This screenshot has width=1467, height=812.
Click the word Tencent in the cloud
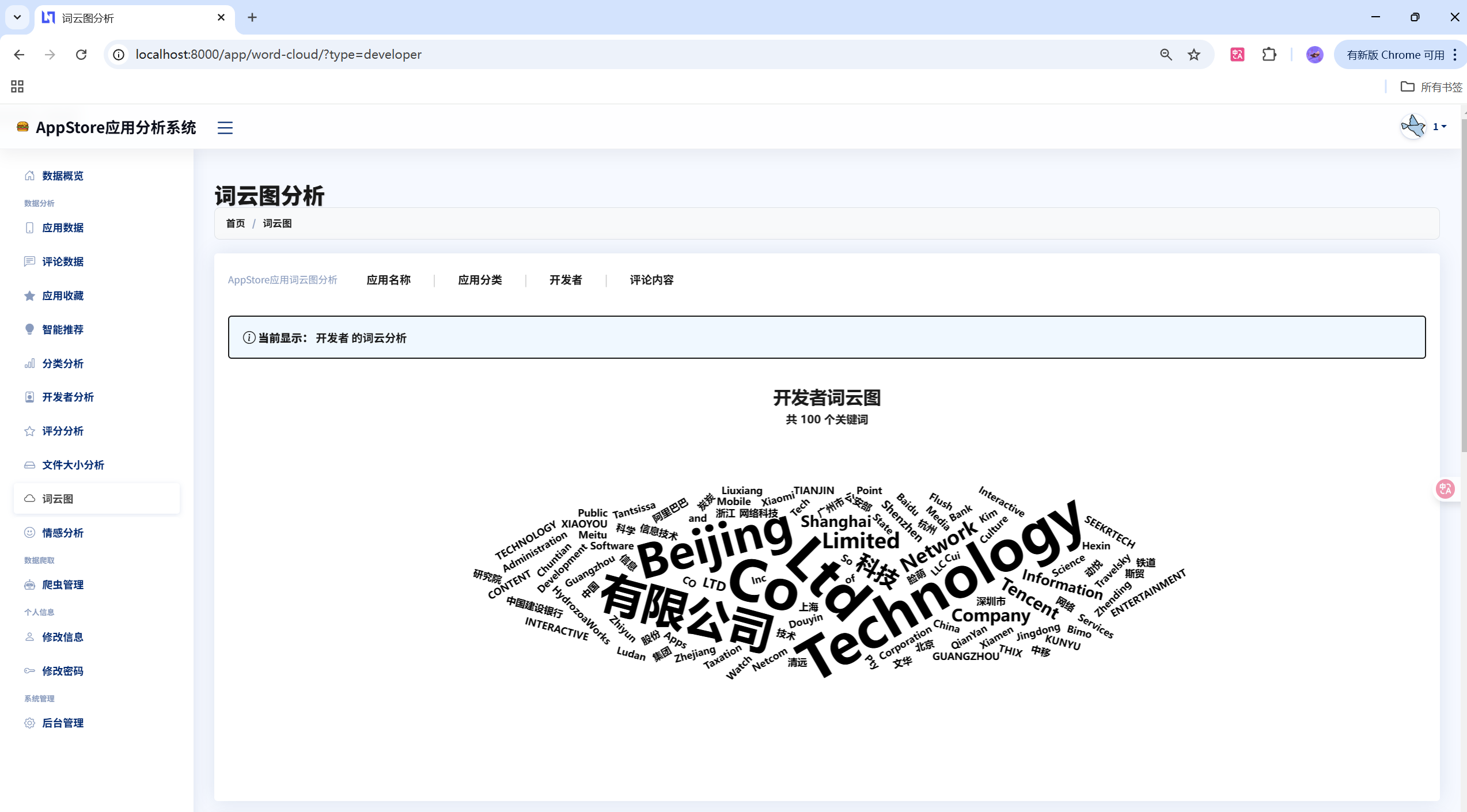point(1030,599)
